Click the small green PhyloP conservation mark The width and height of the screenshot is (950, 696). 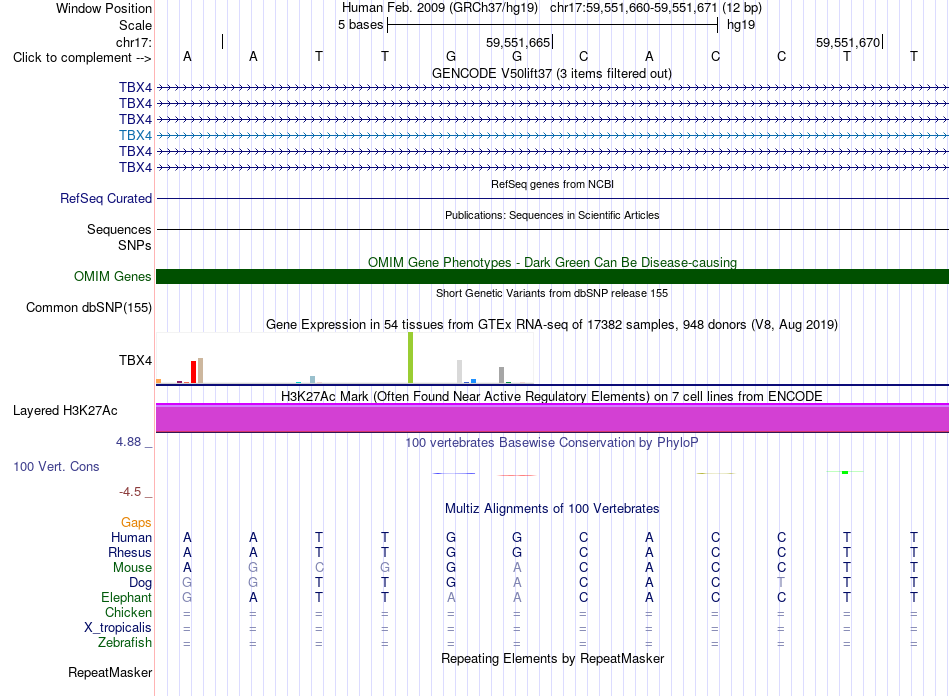pos(845,472)
